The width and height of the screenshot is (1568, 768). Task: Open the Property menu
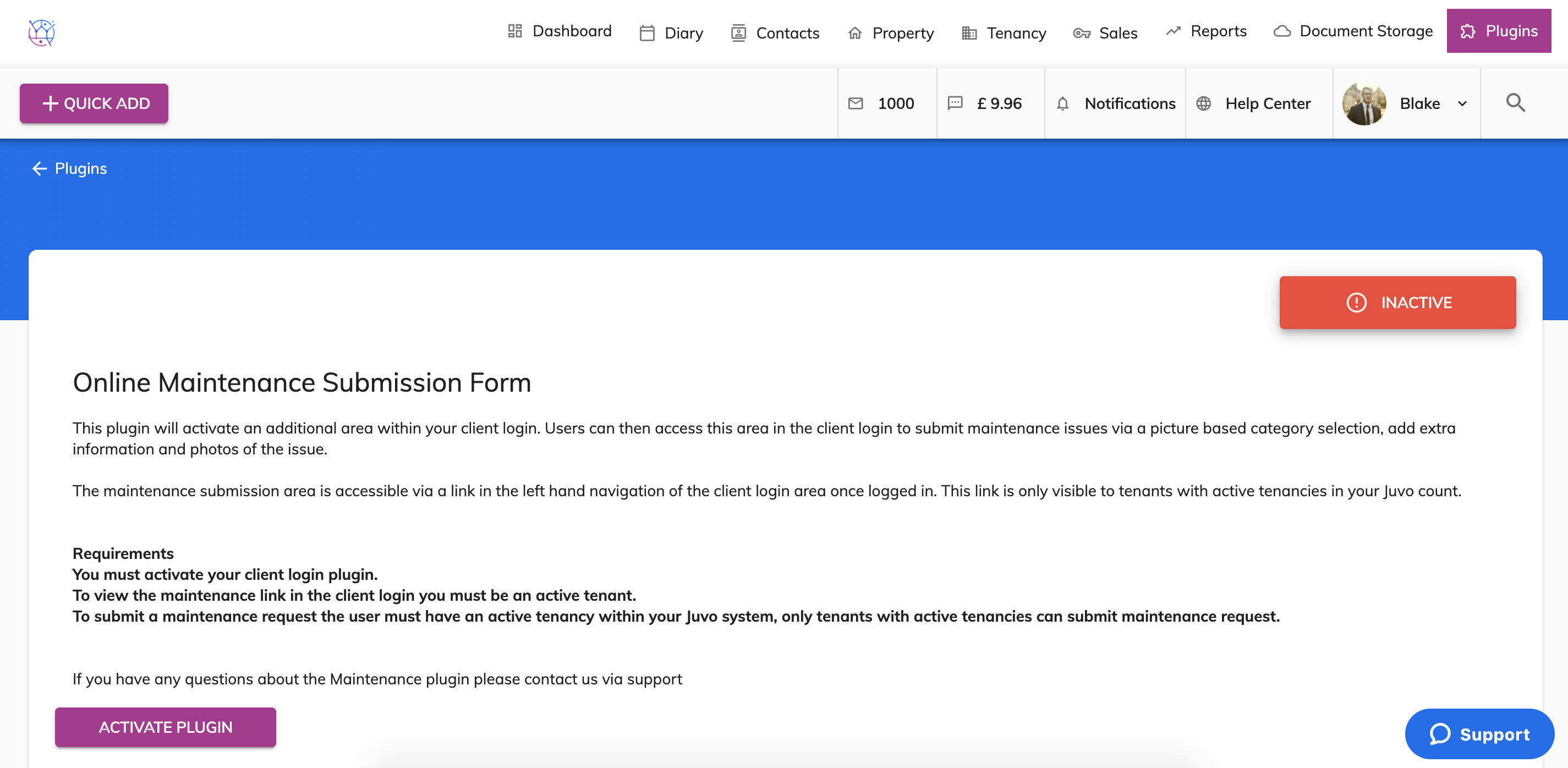click(891, 33)
